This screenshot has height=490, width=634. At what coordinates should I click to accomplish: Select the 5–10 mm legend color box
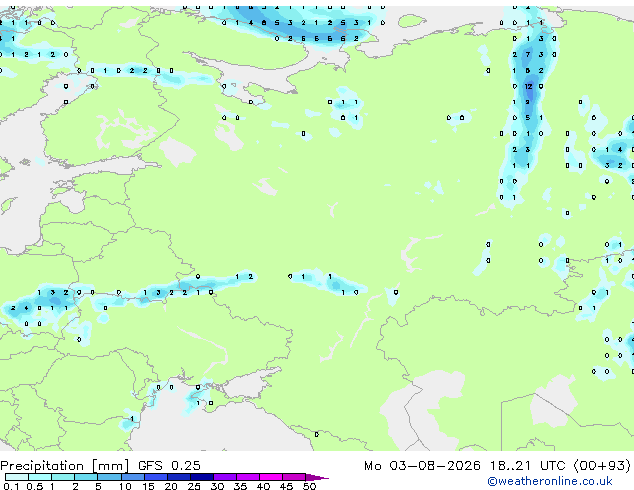pyautogui.click(x=110, y=477)
